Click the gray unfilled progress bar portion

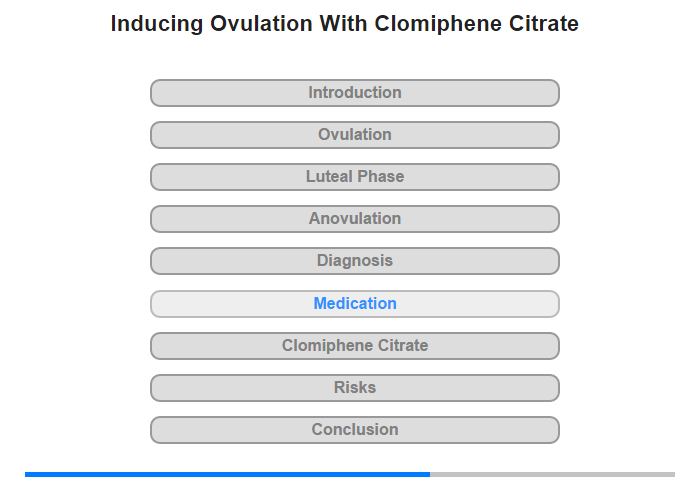pyautogui.click(x=552, y=474)
